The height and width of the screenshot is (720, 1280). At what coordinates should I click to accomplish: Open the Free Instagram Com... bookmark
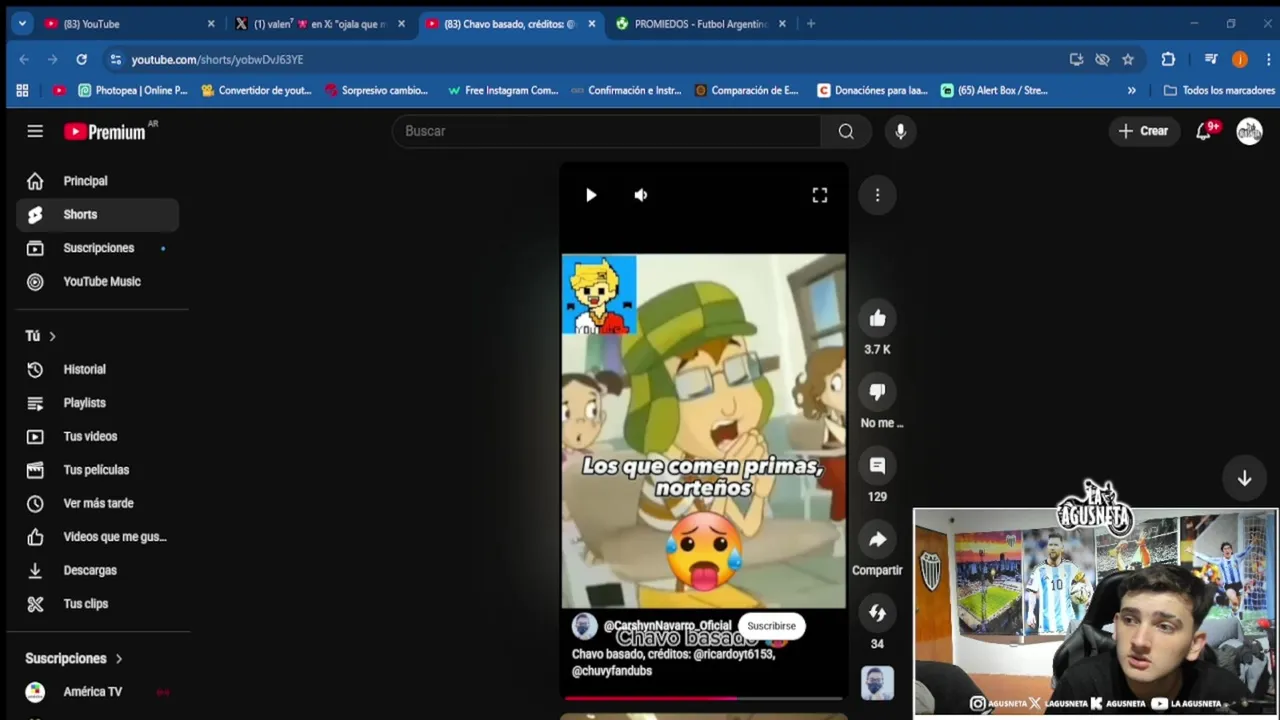pyautogui.click(x=503, y=90)
